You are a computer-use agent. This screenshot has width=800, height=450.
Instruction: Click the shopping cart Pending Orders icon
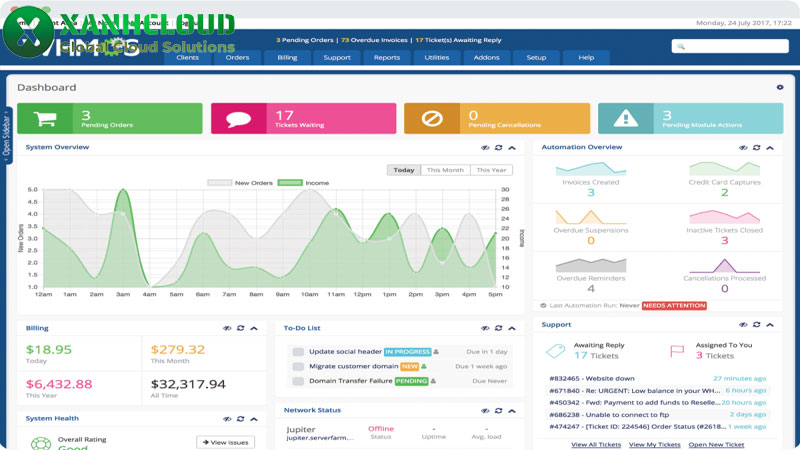coord(45,118)
